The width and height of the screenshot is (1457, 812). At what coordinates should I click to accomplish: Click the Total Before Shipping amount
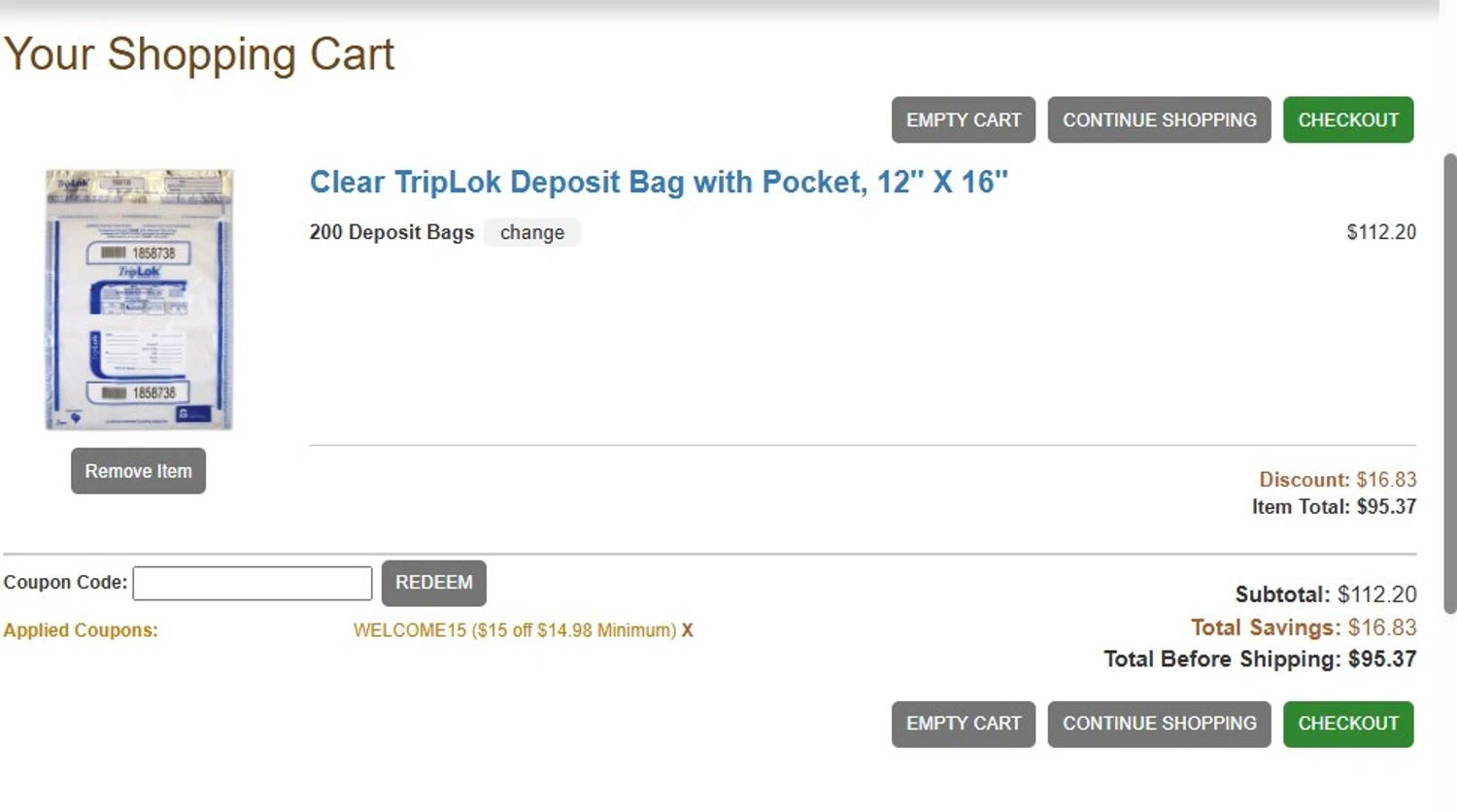pyautogui.click(x=1381, y=660)
